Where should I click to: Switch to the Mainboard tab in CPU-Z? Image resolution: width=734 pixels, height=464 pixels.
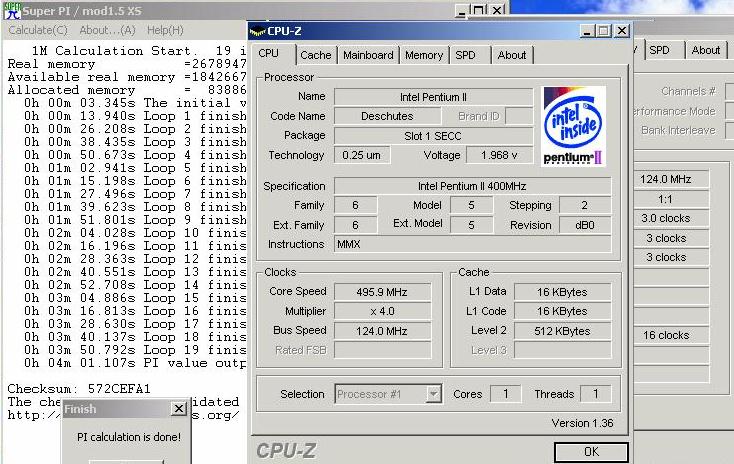click(x=368, y=55)
